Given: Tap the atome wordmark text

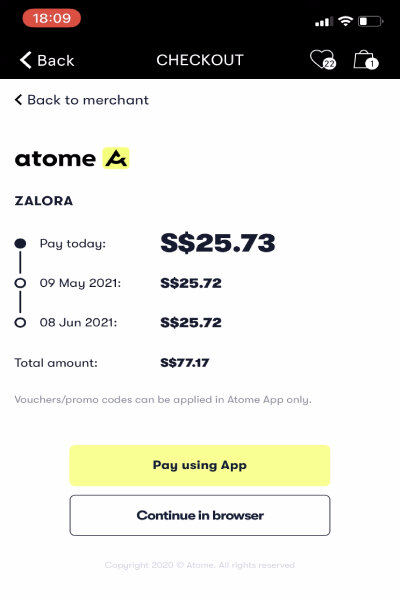Looking at the screenshot, I should point(55,158).
